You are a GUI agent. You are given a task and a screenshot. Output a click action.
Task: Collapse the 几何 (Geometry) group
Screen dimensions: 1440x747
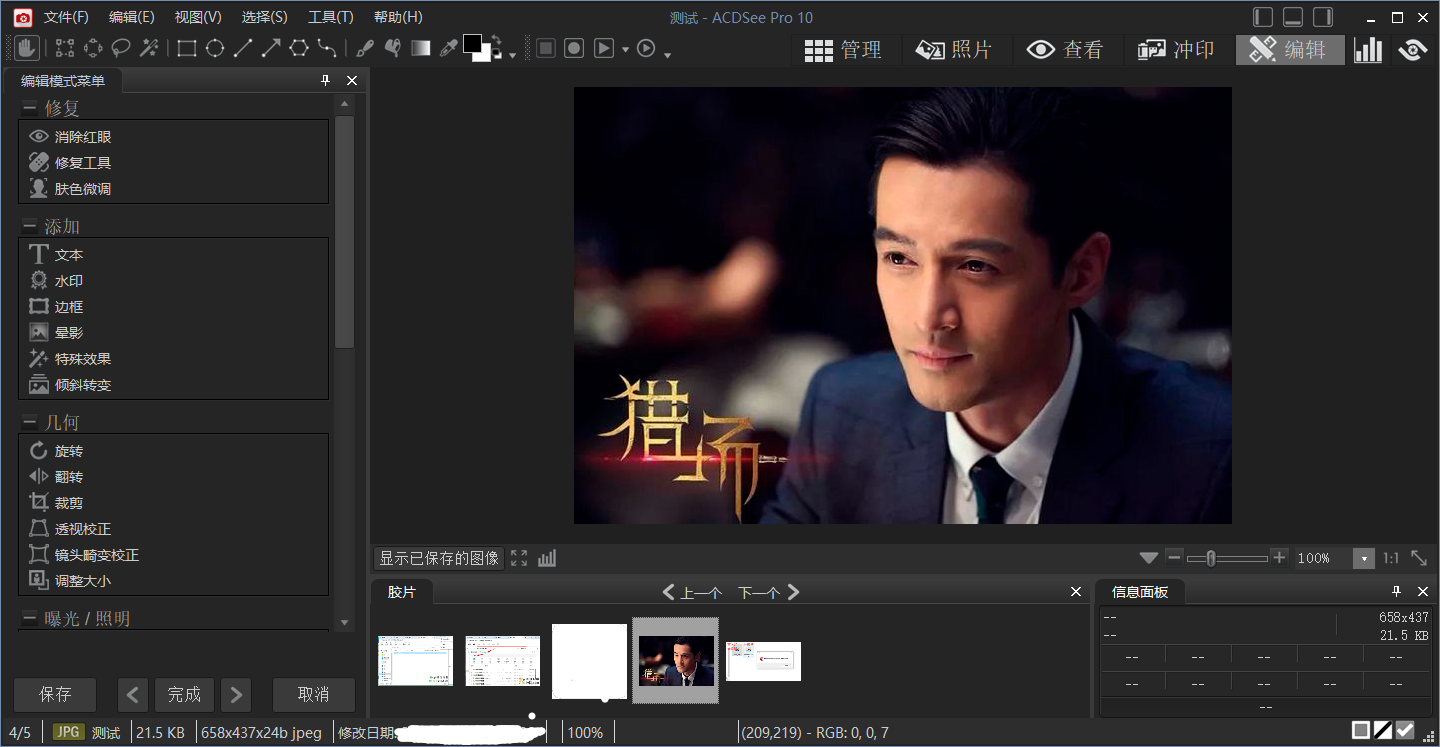tap(29, 422)
